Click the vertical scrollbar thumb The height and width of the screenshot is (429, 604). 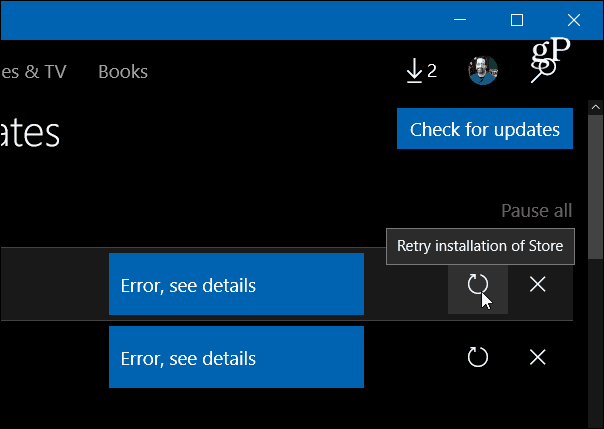coord(596,186)
